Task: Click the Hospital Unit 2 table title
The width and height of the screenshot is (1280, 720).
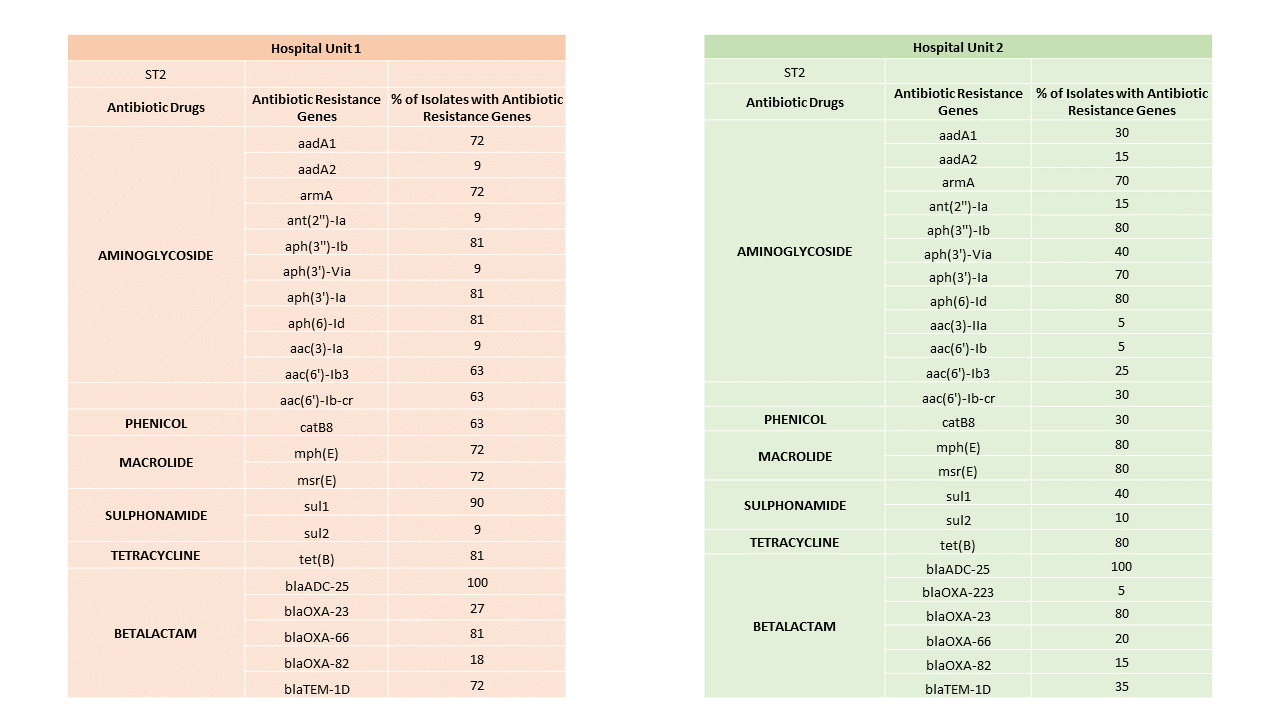Action: 957,47
